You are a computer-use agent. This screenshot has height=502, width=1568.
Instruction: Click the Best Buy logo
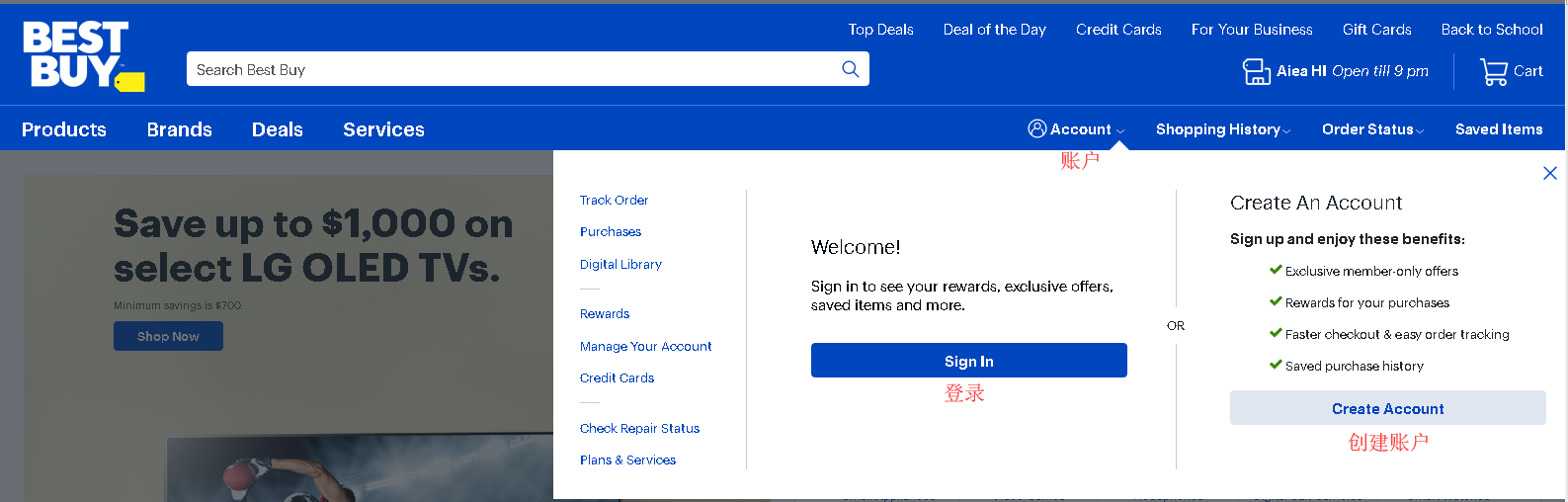[84, 56]
